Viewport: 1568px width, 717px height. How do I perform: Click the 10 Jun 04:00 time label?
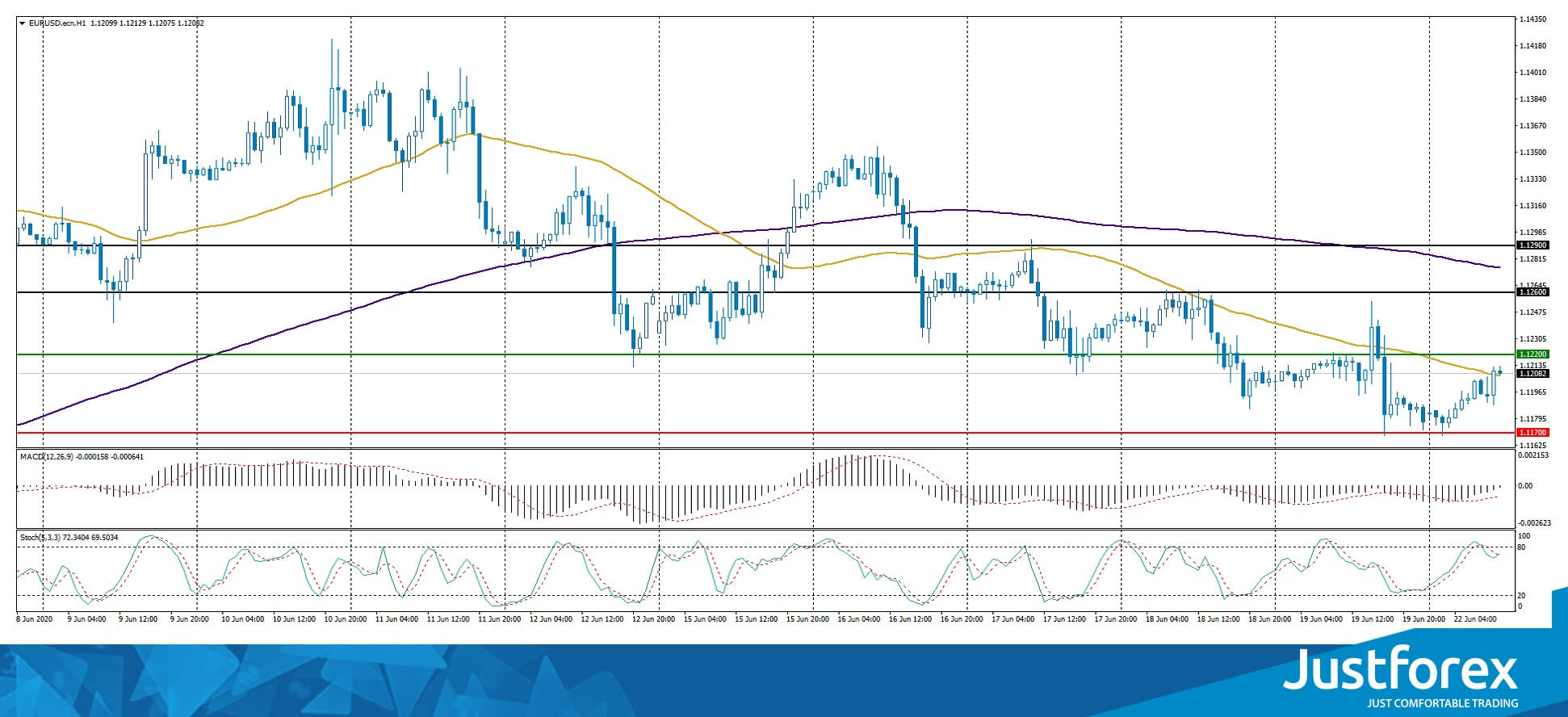pyautogui.click(x=243, y=619)
